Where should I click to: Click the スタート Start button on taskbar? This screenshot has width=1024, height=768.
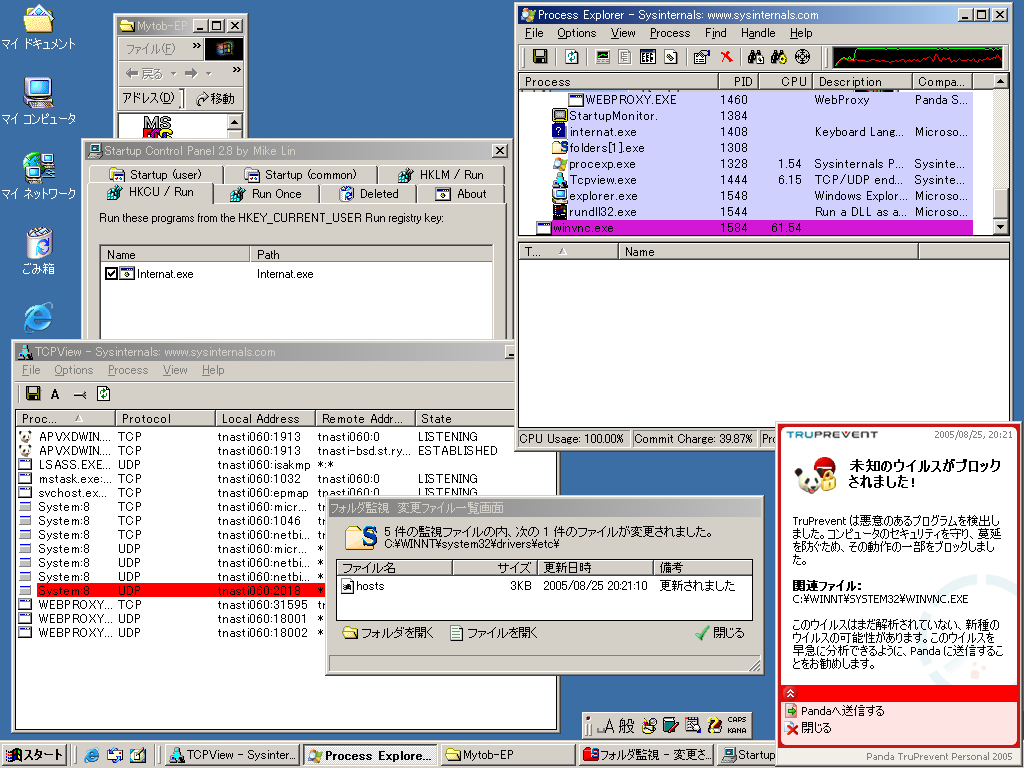click(34, 756)
